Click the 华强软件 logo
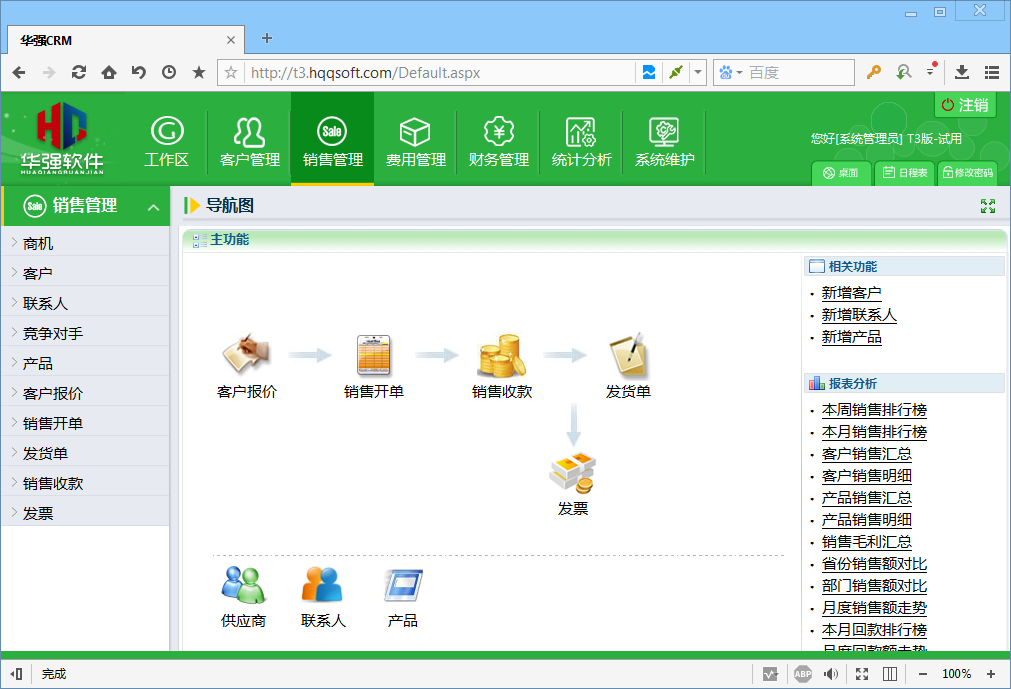This screenshot has height=689, width=1011. [62, 138]
